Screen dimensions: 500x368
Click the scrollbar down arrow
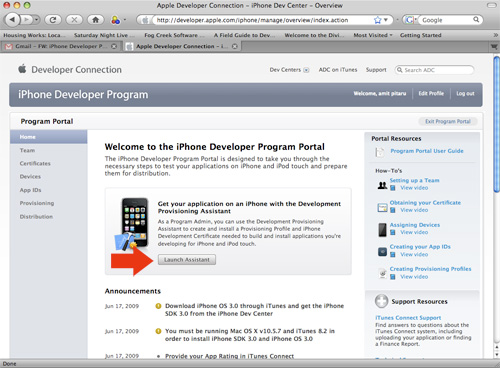pos(496,355)
